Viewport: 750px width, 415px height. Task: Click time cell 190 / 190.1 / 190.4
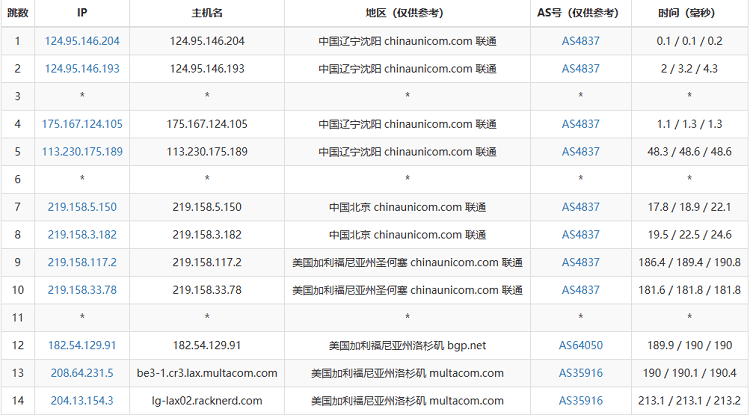(690, 373)
